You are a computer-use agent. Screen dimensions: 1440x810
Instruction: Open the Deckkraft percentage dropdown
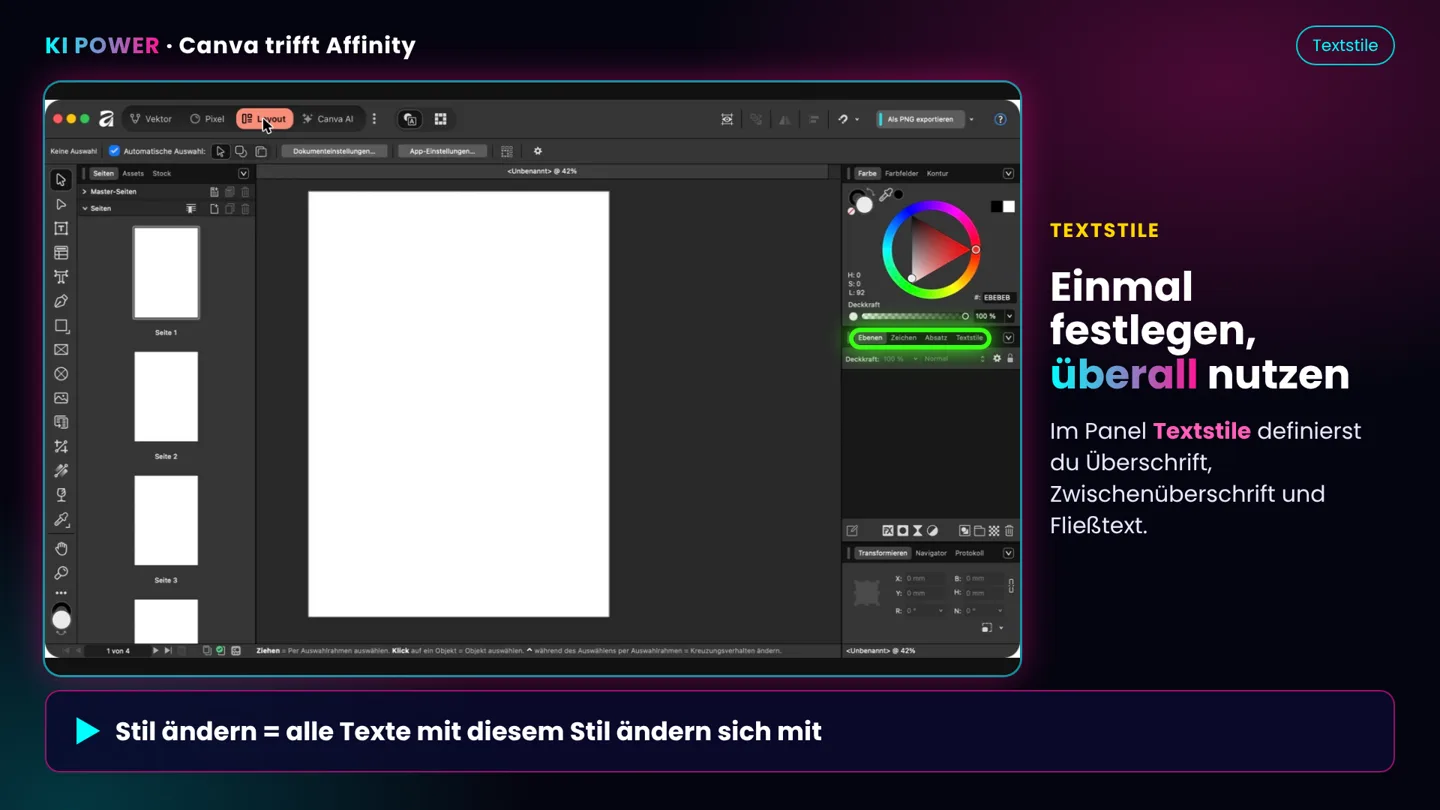click(x=1009, y=316)
